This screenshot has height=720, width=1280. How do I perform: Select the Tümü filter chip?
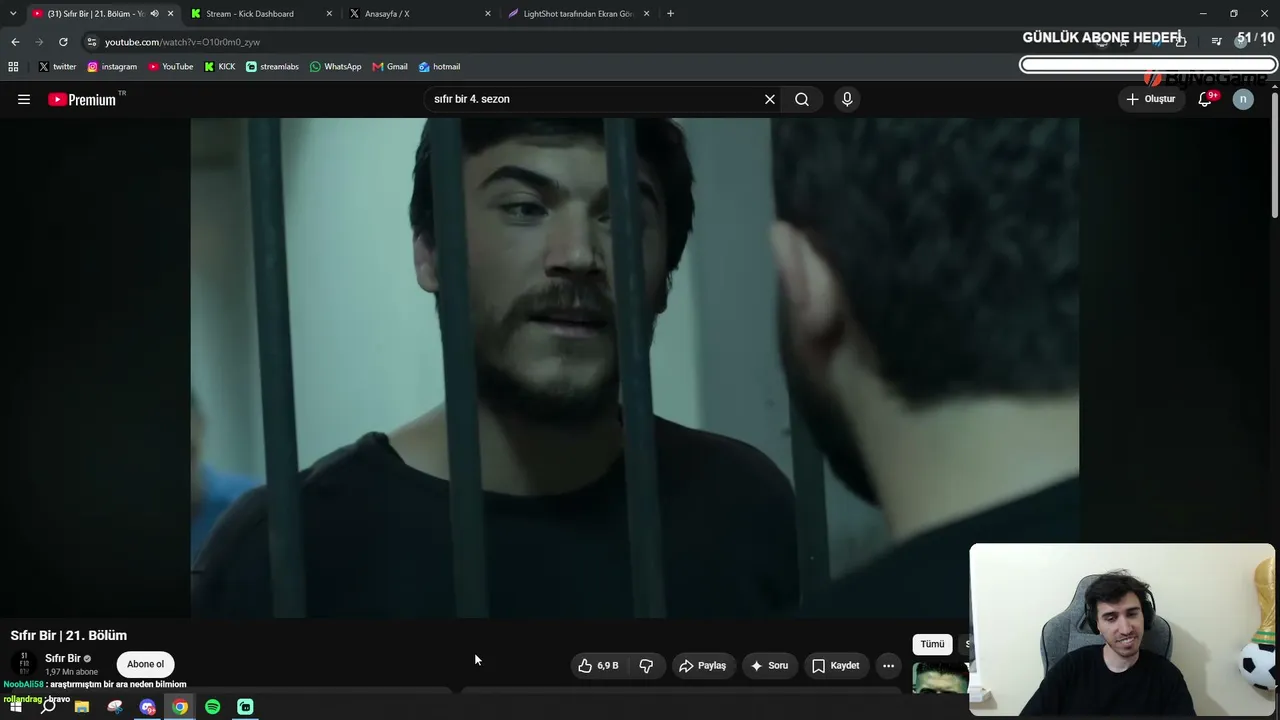click(932, 645)
